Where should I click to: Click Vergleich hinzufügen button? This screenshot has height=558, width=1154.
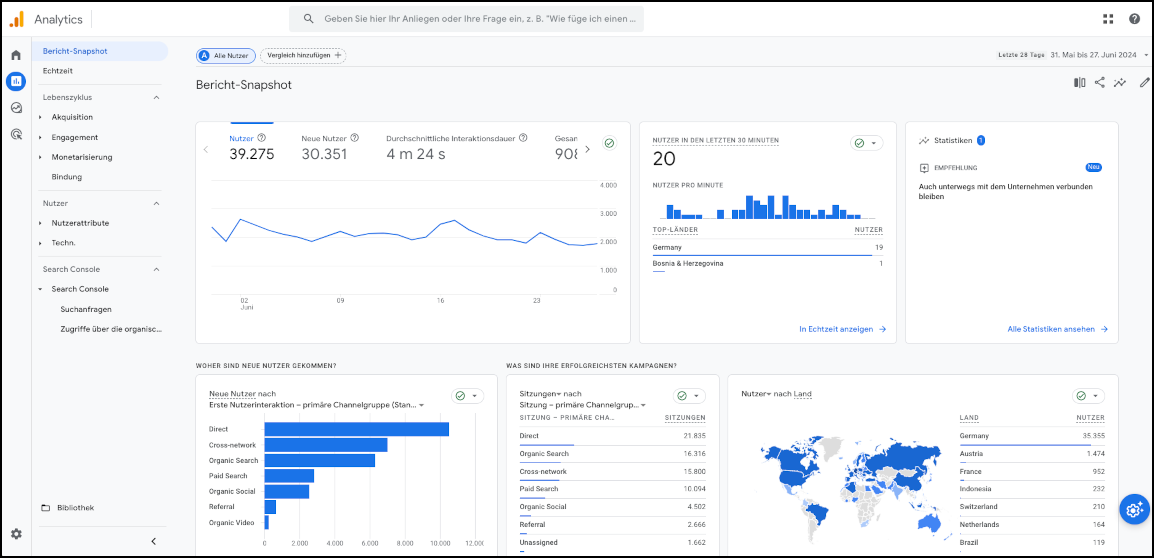[x=303, y=55]
